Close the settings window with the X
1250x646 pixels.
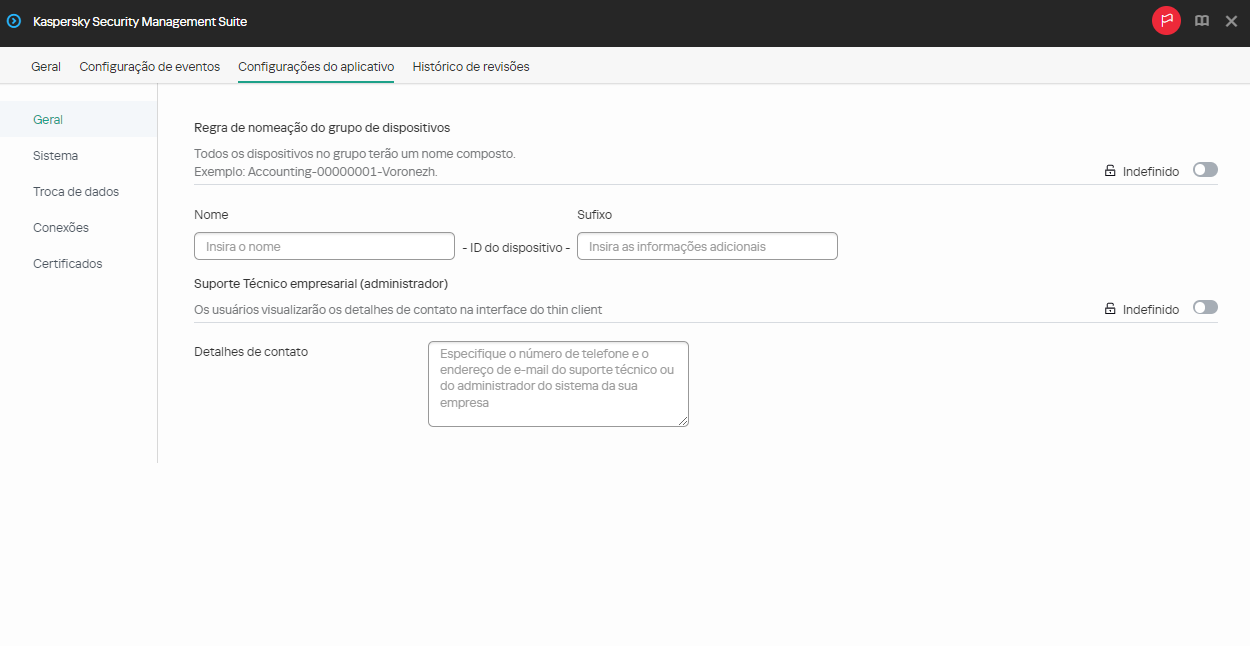pyautogui.click(x=1231, y=20)
